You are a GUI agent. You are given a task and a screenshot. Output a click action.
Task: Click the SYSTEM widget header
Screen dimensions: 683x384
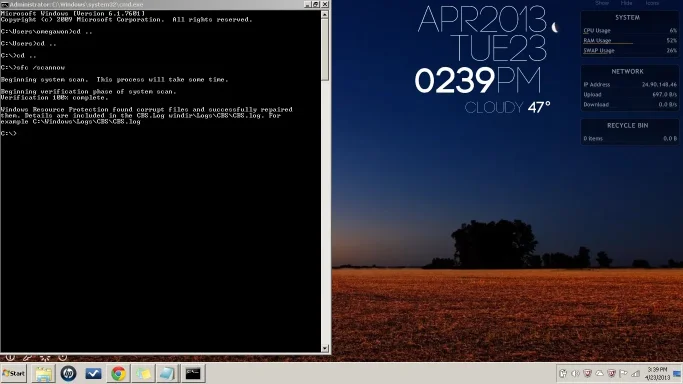pos(627,18)
